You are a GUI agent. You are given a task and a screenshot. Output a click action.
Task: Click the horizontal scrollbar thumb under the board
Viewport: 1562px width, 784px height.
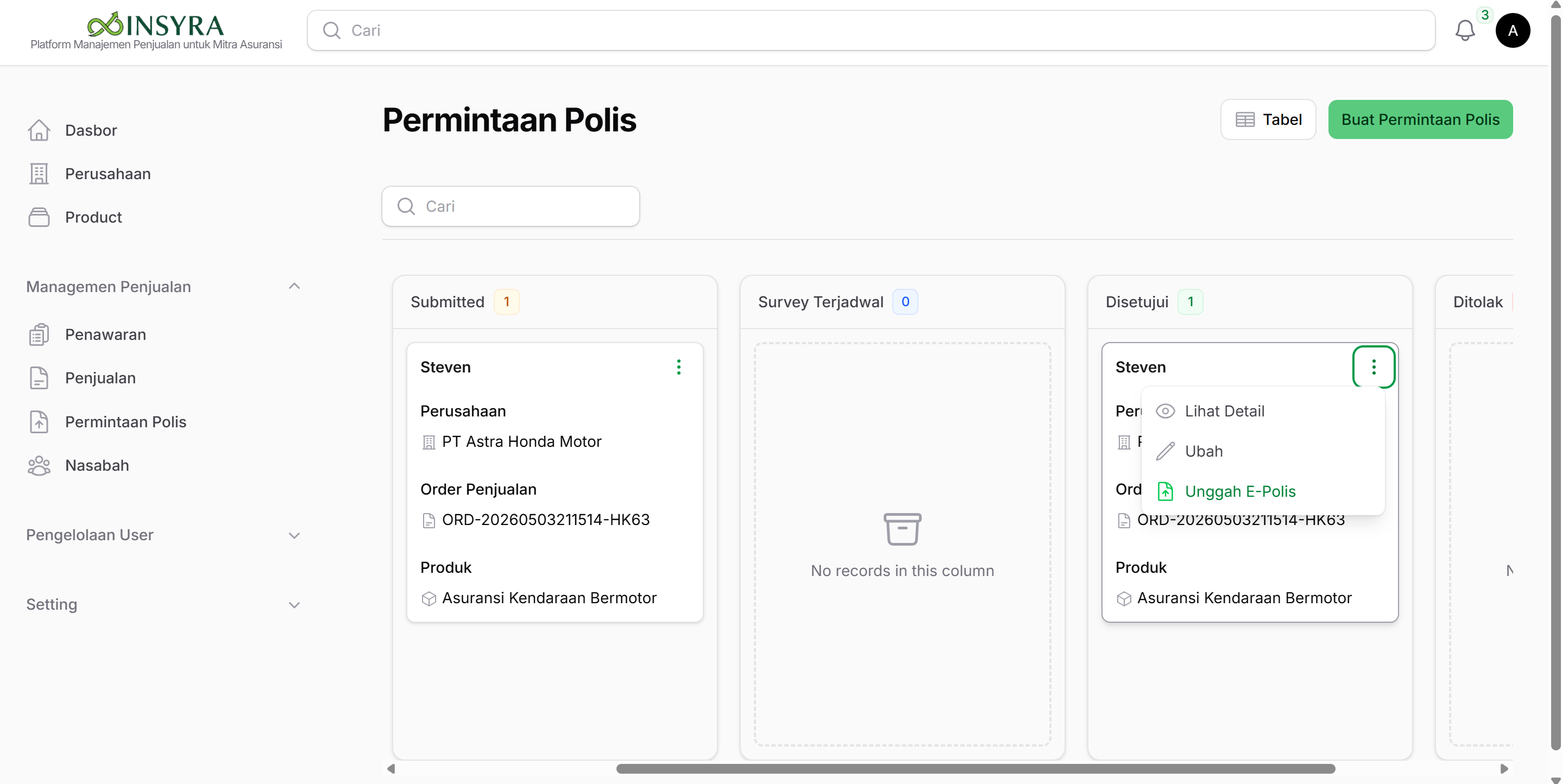(x=975, y=768)
